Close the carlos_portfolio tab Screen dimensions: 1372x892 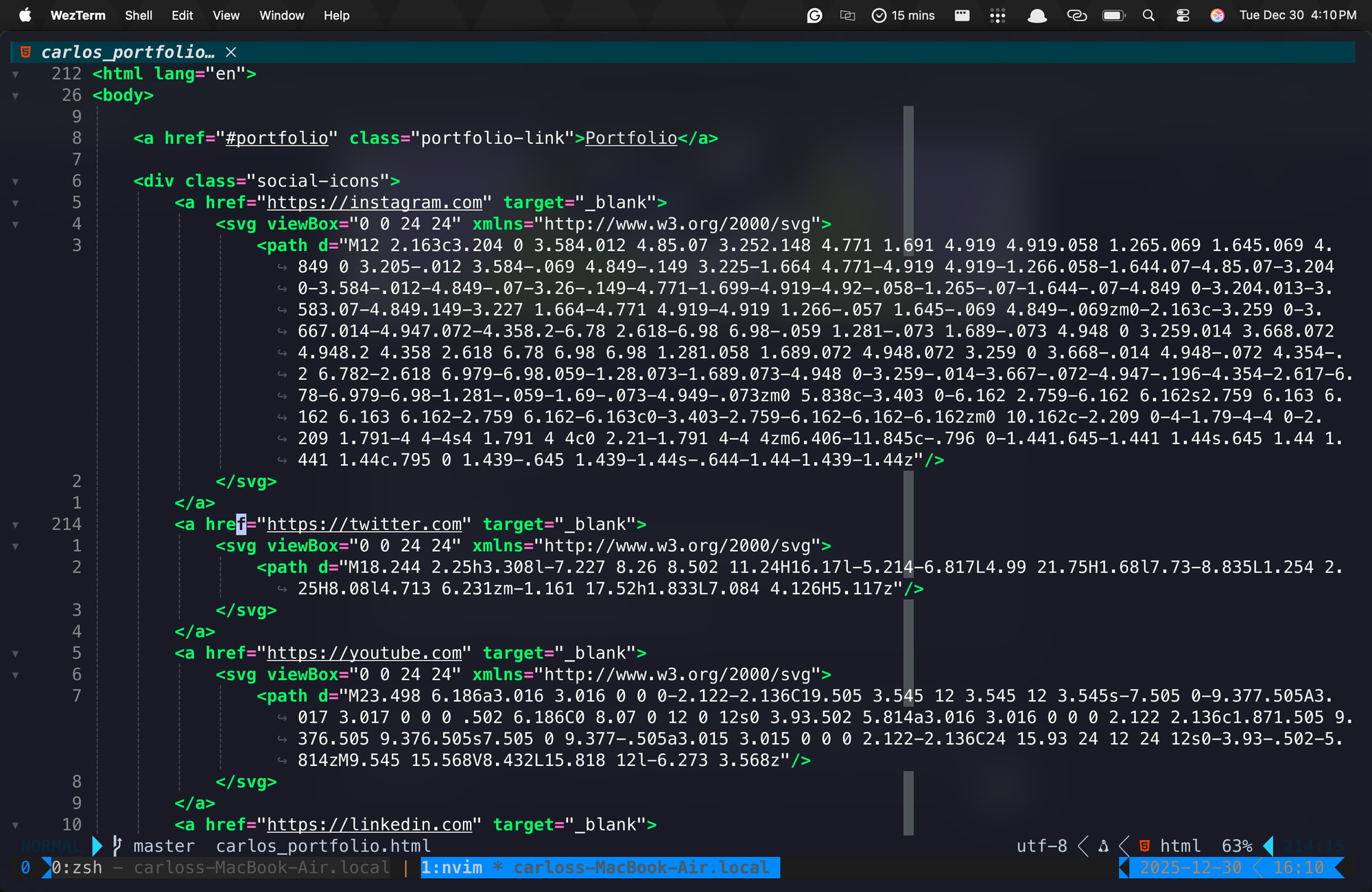coord(231,52)
